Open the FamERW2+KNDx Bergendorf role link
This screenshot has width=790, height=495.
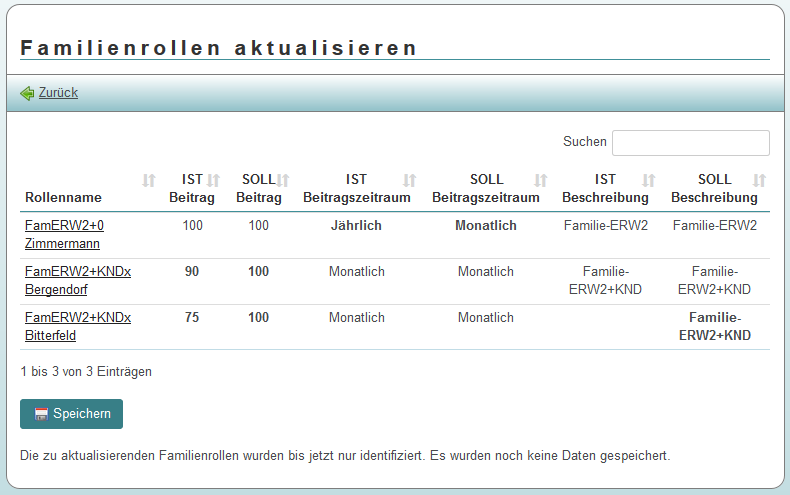[77, 280]
